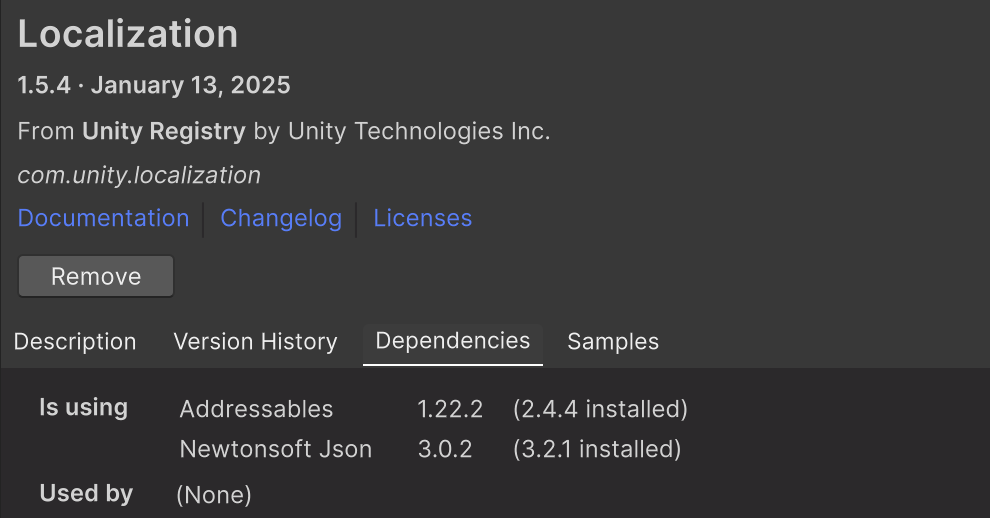Click the (None) value under Used by
The width and height of the screenshot is (990, 518).
[214, 495]
